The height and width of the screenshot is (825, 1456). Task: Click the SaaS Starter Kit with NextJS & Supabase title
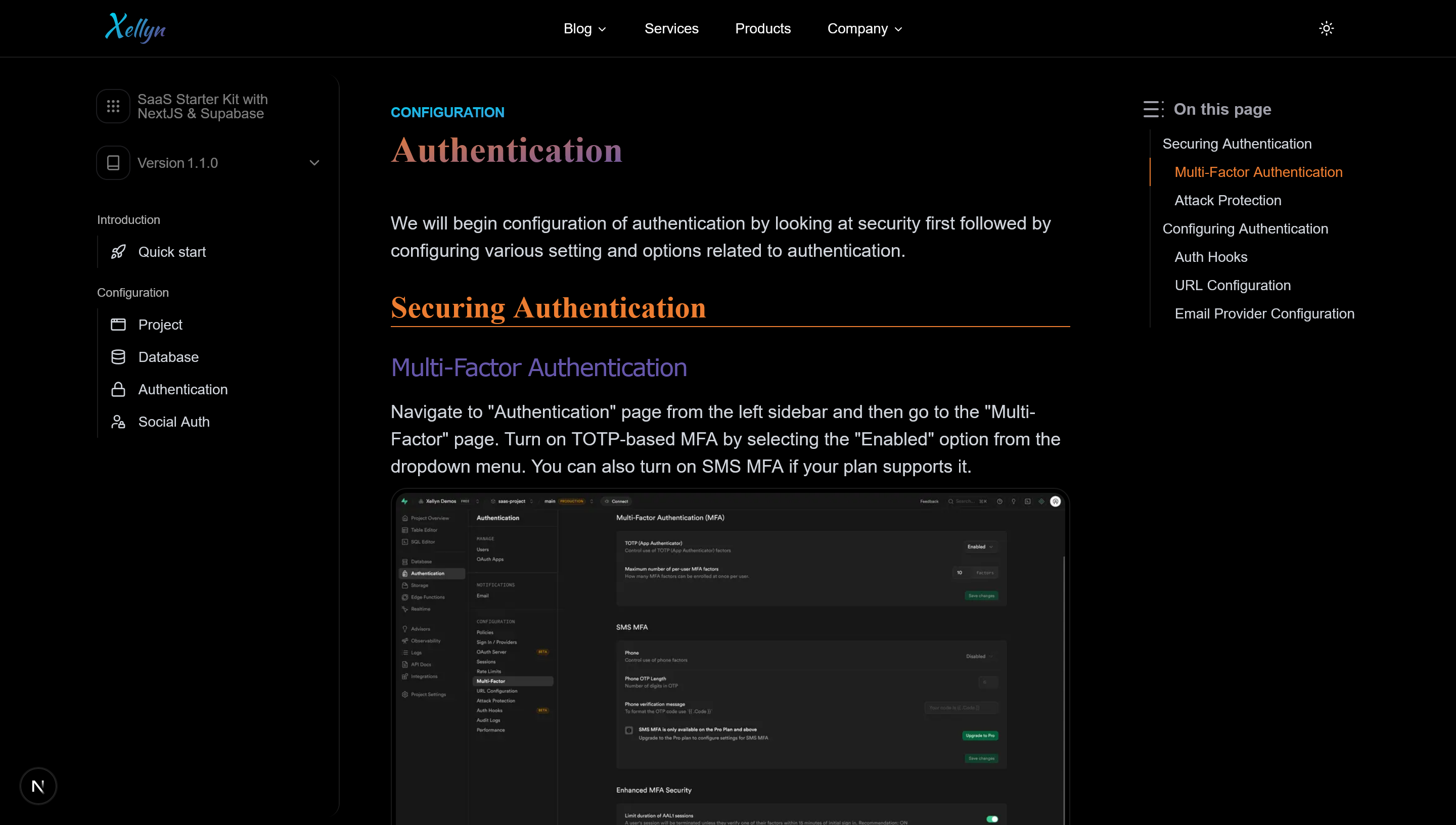click(x=202, y=106)
